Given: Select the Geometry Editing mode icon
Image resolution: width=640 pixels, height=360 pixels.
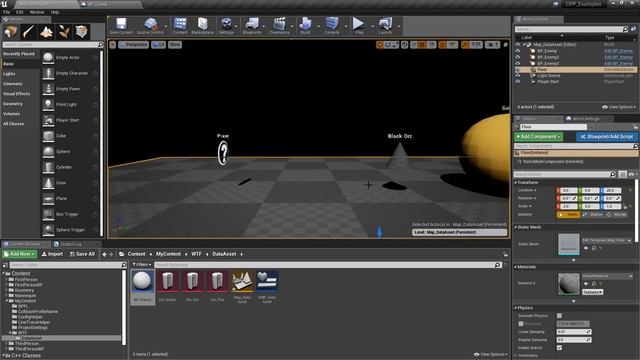Looking at the screenshot, I should (x=81, y=31).
